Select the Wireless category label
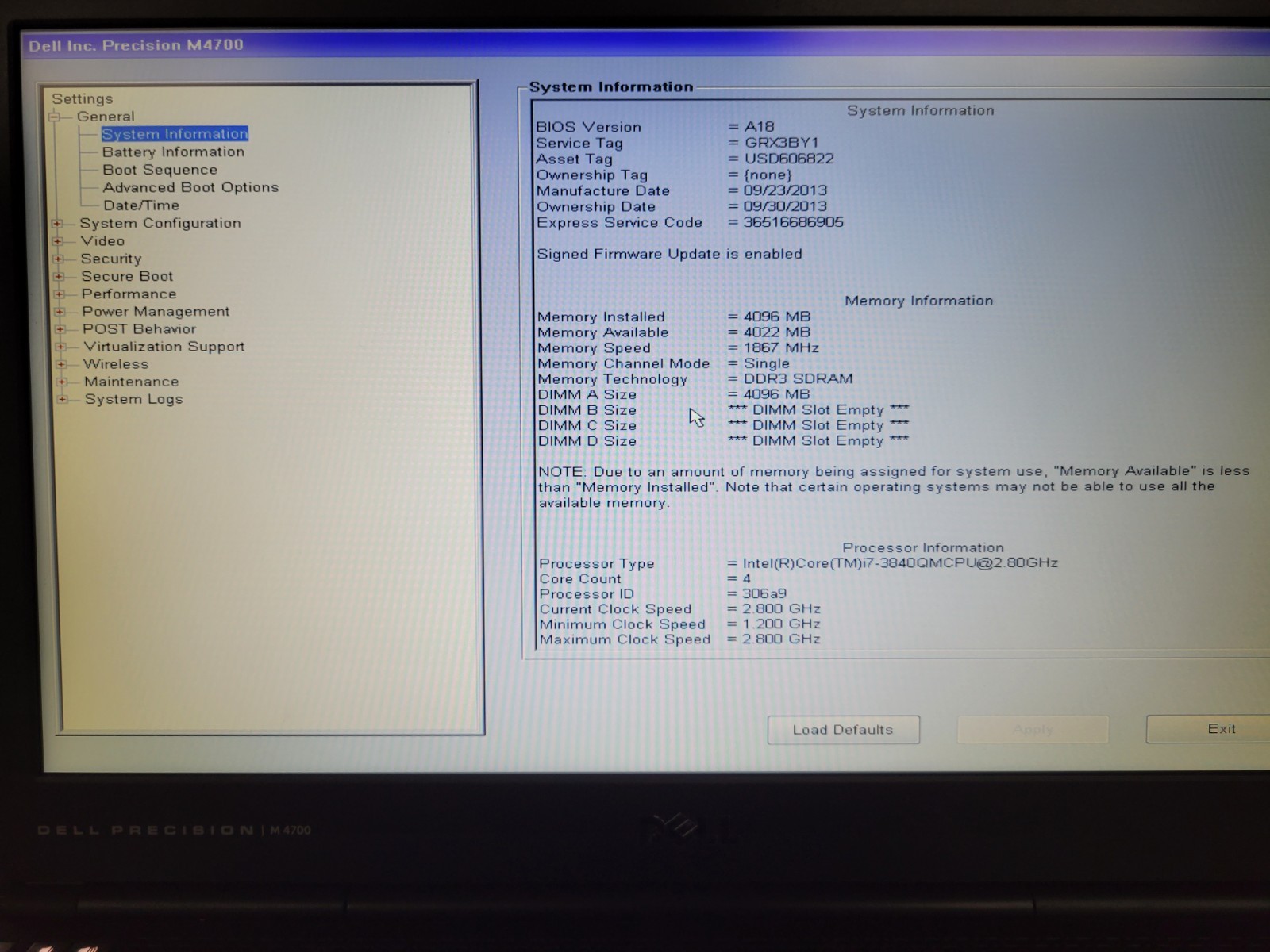 116,364
